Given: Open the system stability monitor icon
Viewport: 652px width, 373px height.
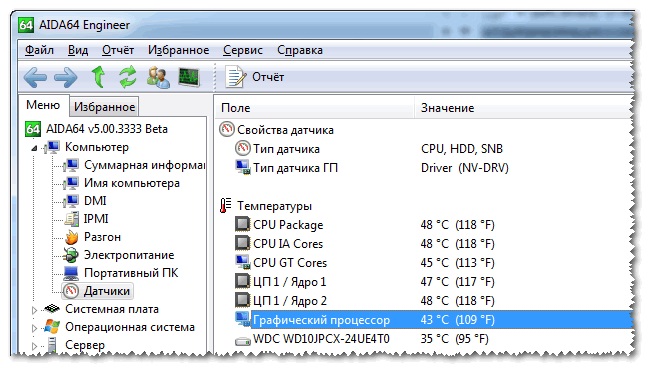Looking at the screenshot, I should click(x=189, y=77).
